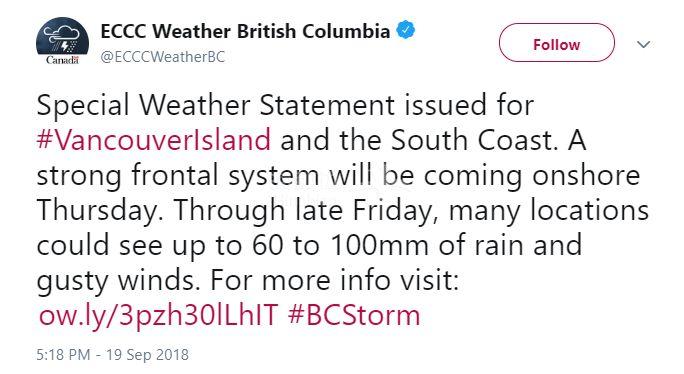Open the ow.ly/3pzh30lLhIT link

point(158,316)
